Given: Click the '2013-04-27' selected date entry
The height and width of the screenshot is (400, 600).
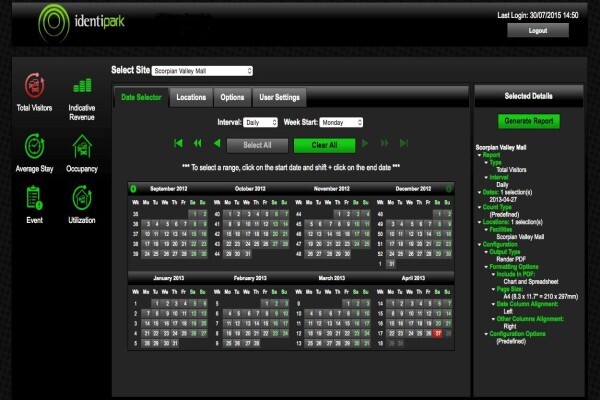Looking at the screenshot, I should click(x=503, y=199).
